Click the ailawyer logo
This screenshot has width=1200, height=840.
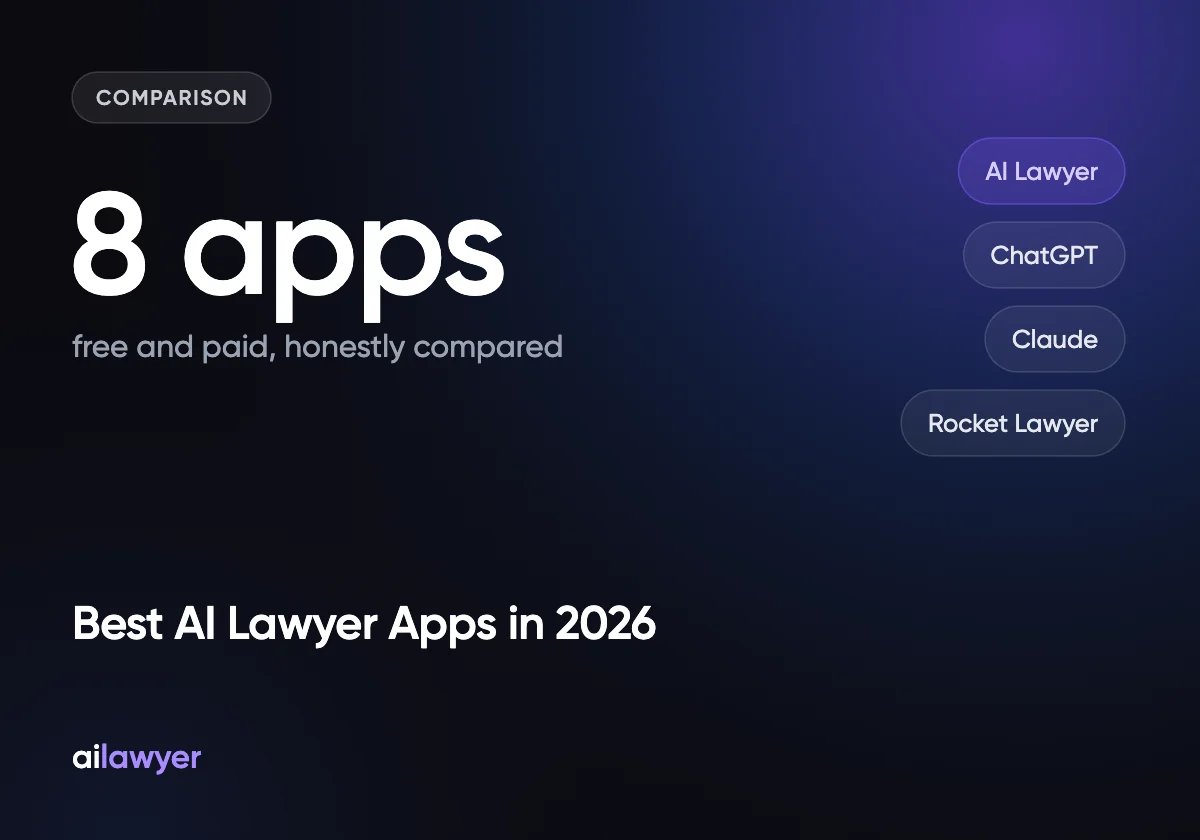(x=137, y=758)
